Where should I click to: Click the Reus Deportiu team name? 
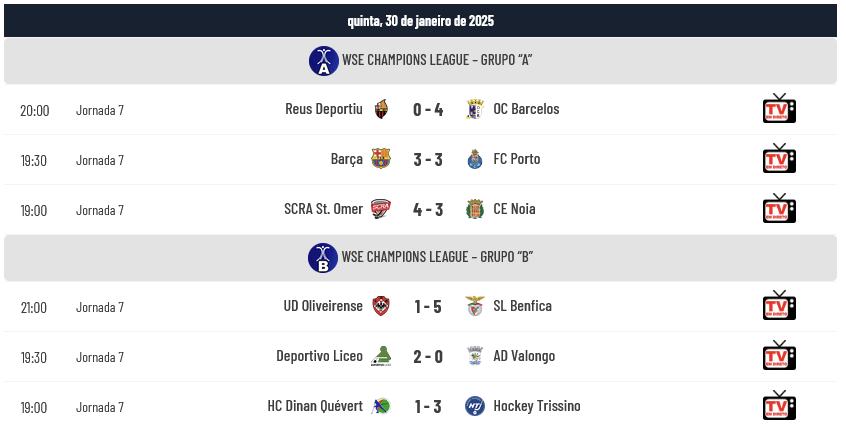tap(324, 109)
